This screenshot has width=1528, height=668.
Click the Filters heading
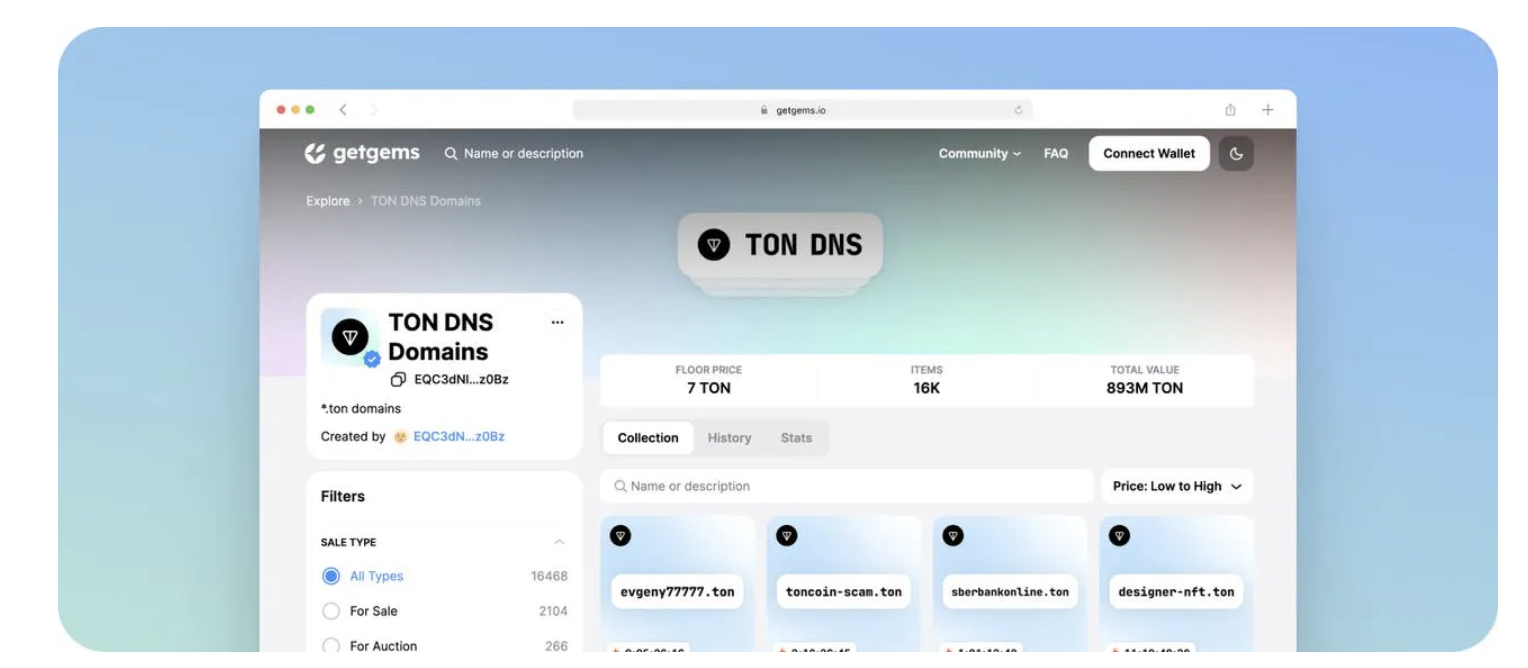[x=343, y=496]
